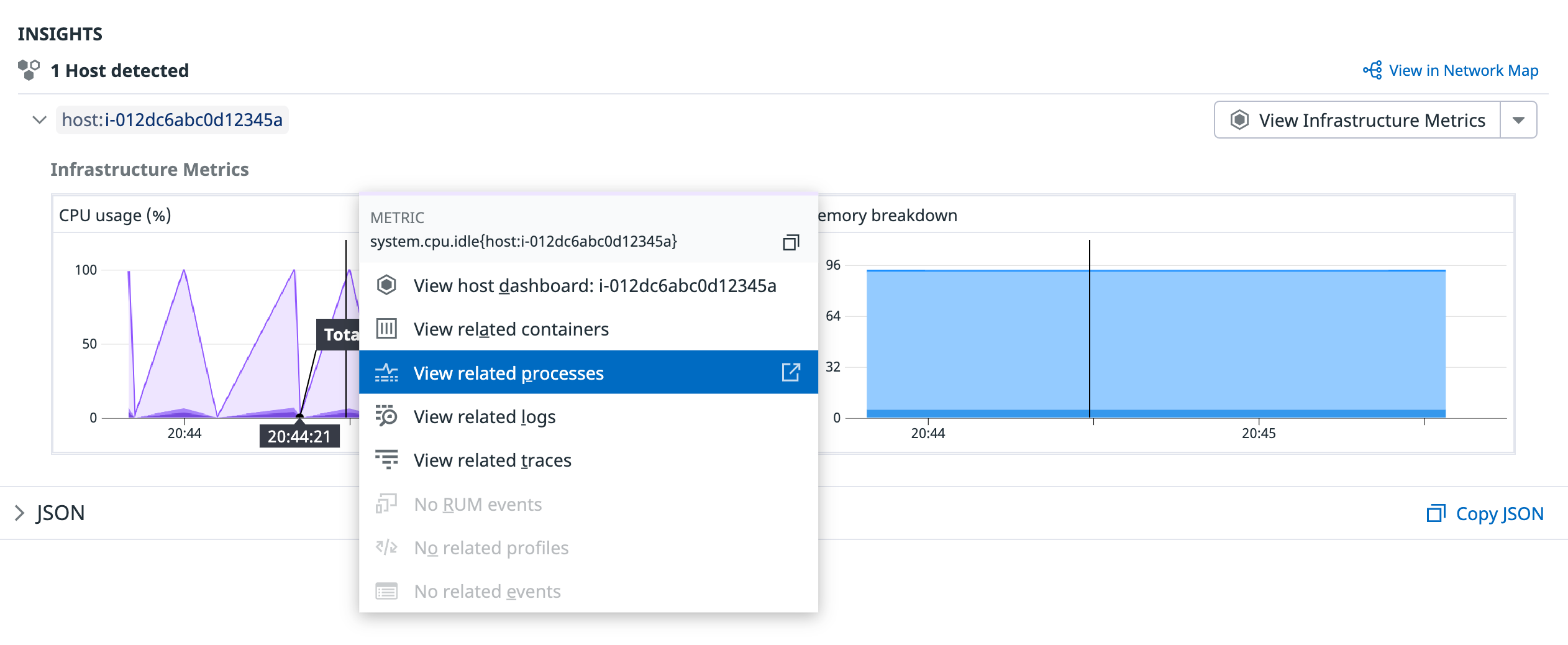
Task: Click the hexagon icon beside View host dashboard
Action: [x=387, y=285]
